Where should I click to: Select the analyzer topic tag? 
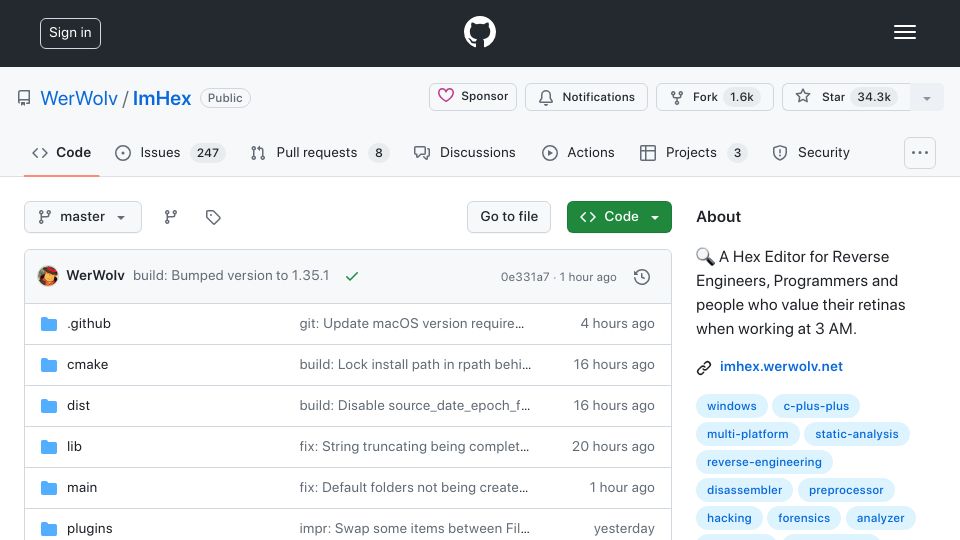pos(880,518)
